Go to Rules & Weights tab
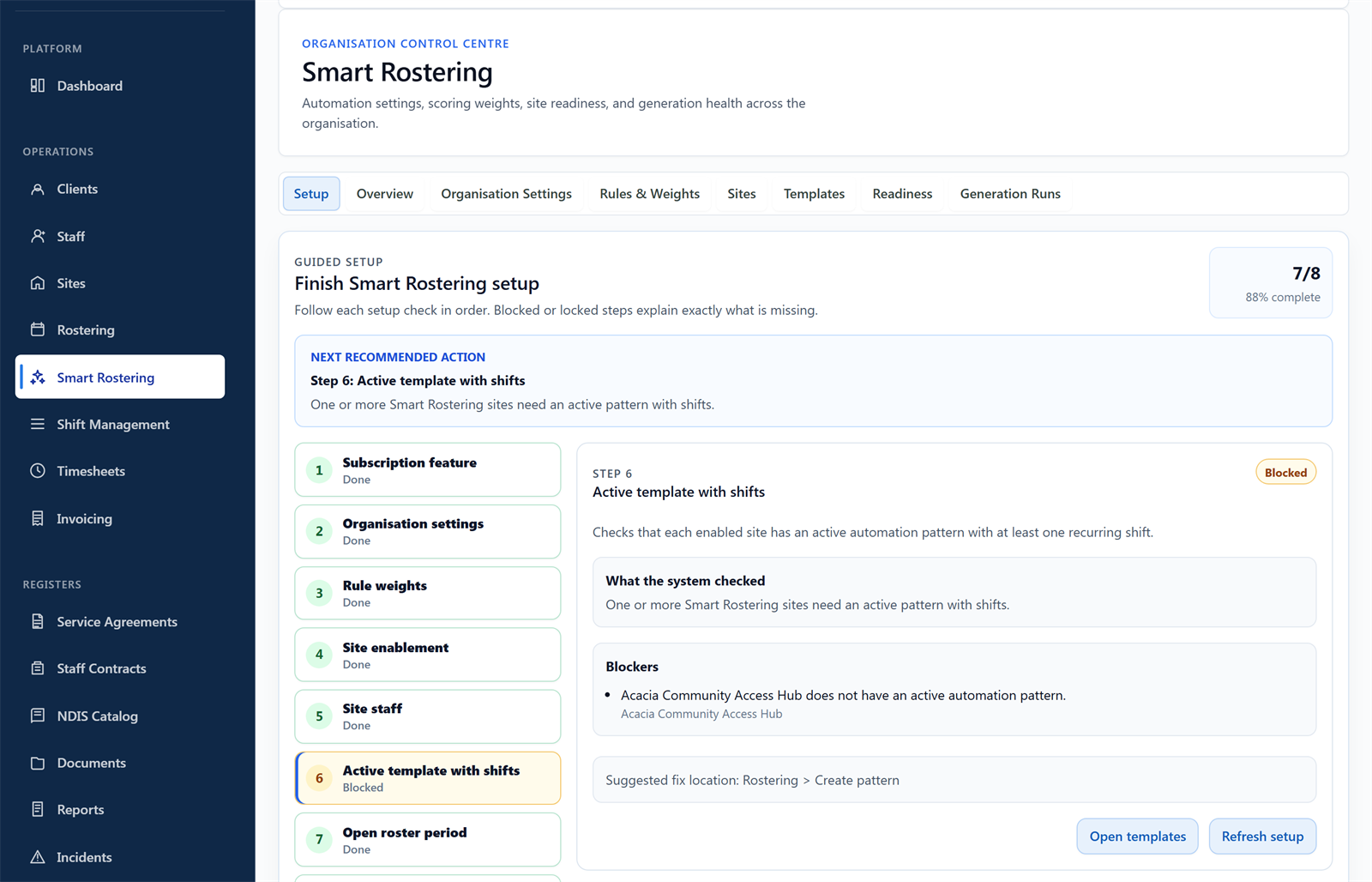The width and height of the screenshot is (1372, 882). click(x=650, y=194)
